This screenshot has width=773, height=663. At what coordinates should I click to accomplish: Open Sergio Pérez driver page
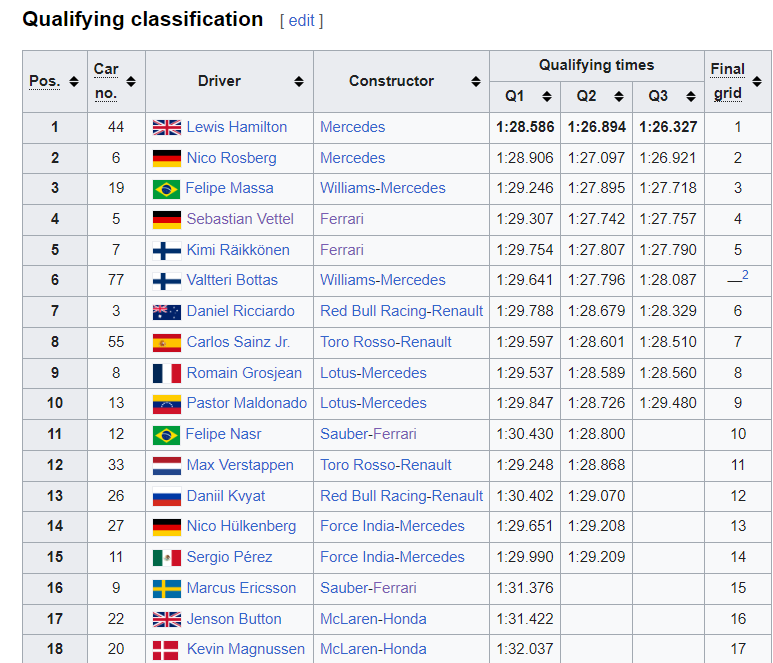[229, 558]
